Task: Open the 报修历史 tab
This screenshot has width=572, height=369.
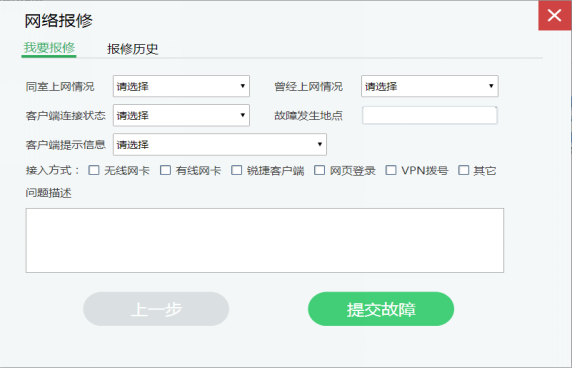Action: click(x=132, y=49)
